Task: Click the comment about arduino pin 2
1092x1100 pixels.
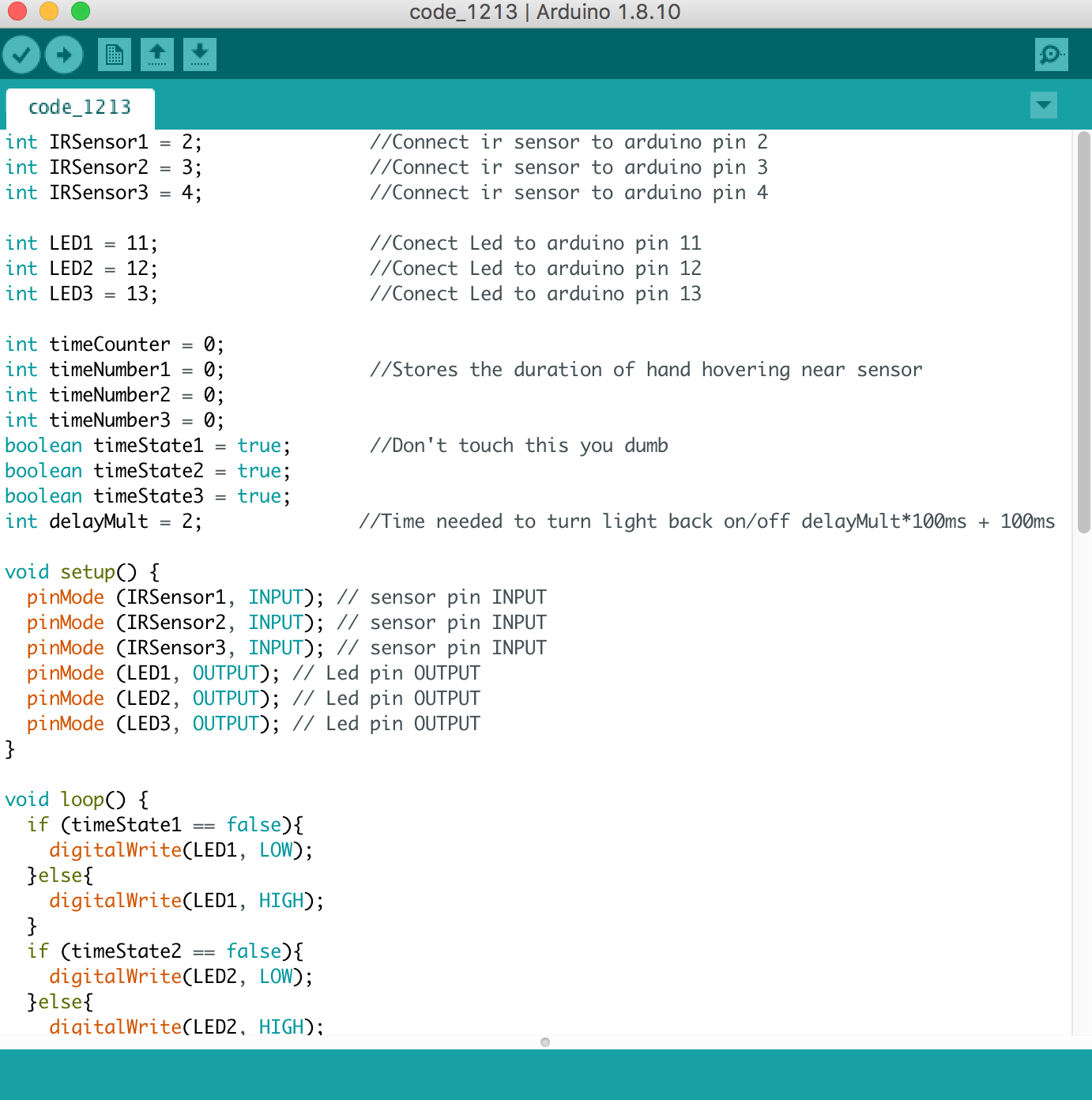Action: (x=569, y=142)
